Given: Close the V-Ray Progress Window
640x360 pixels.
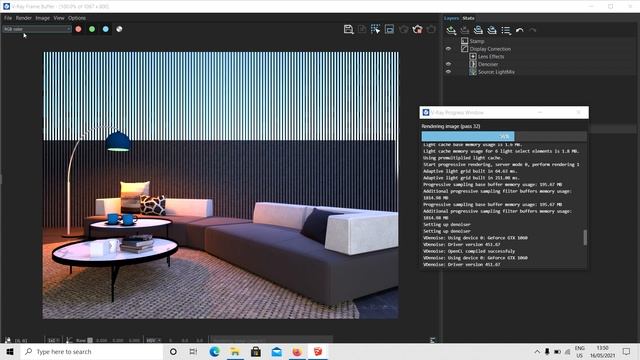Looking at the screenshot, I should click(x=578, y=113).
